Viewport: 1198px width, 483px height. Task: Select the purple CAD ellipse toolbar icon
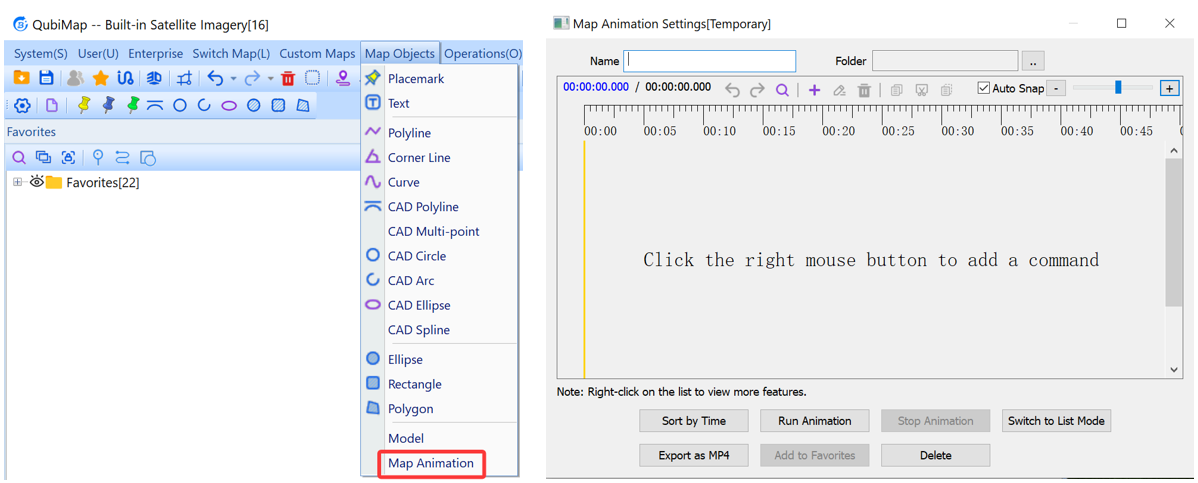click(x=229, y=105)
